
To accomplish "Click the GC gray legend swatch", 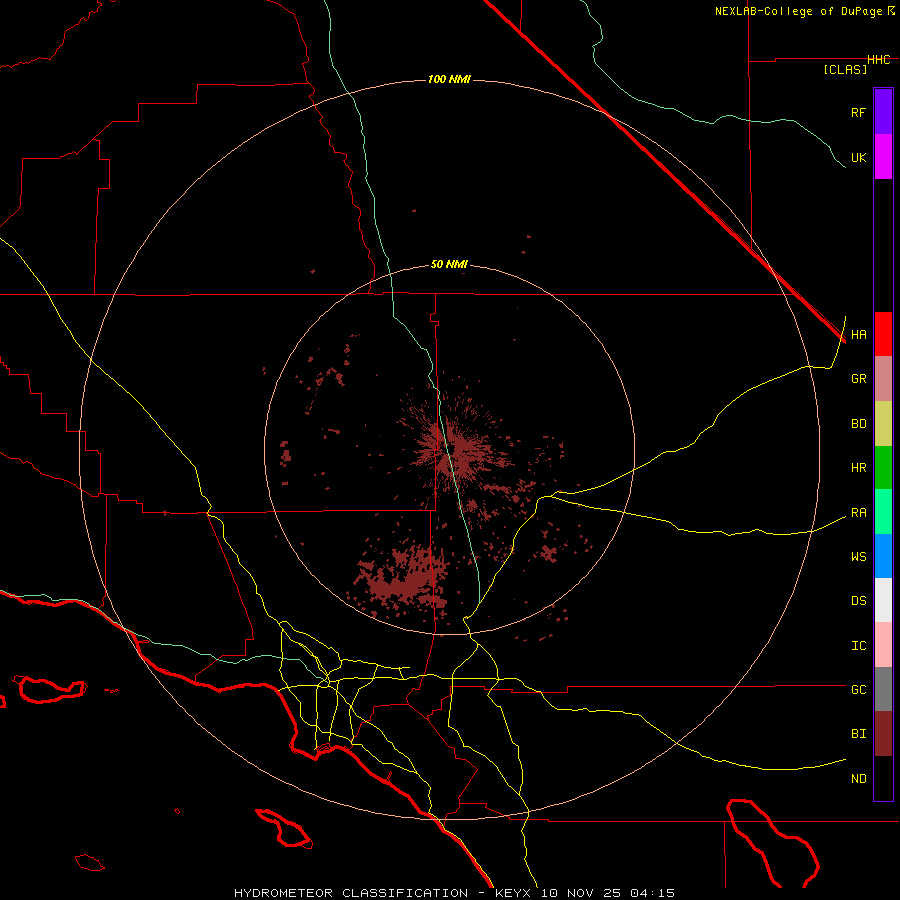I will pos(883,689).
